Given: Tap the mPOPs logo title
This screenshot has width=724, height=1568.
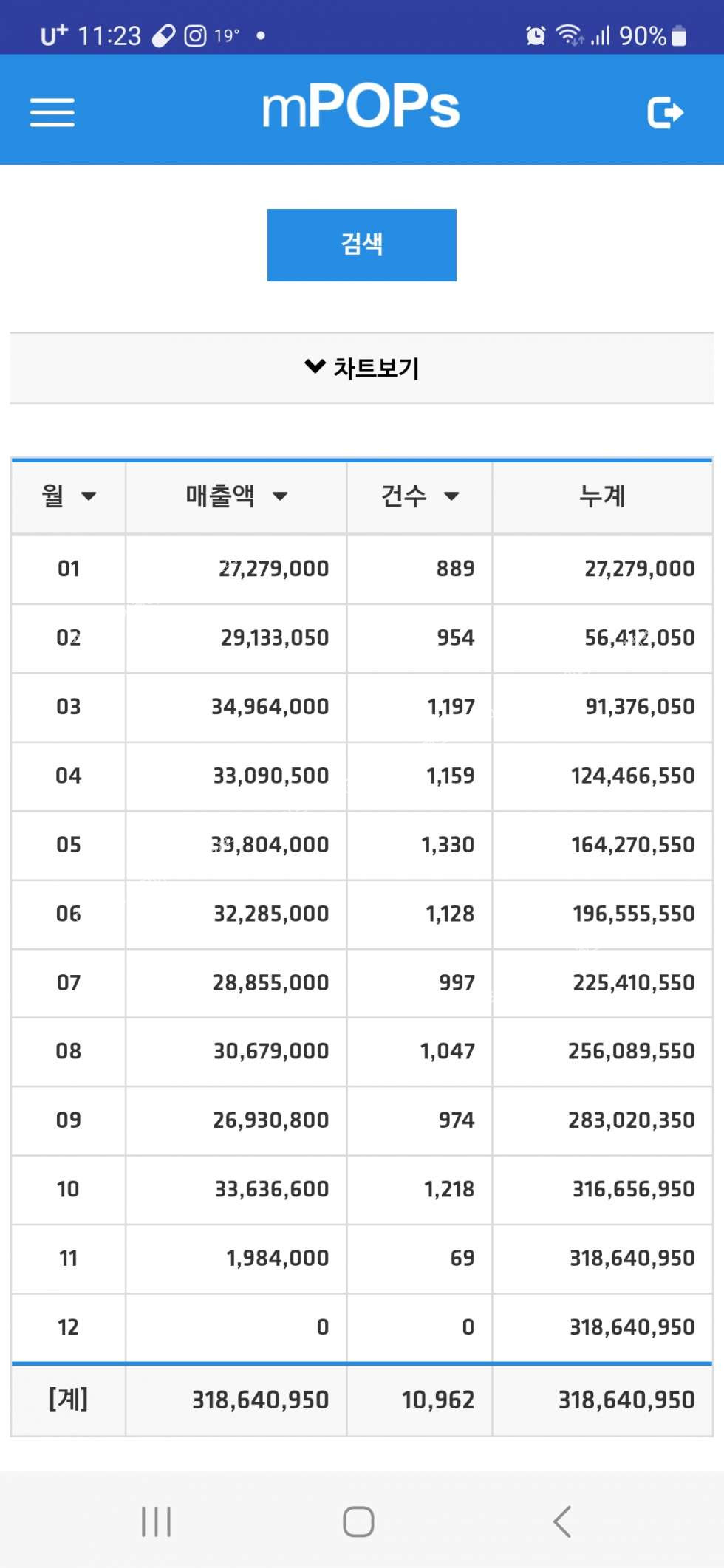Looking at the screenshot, I should 361,107.
